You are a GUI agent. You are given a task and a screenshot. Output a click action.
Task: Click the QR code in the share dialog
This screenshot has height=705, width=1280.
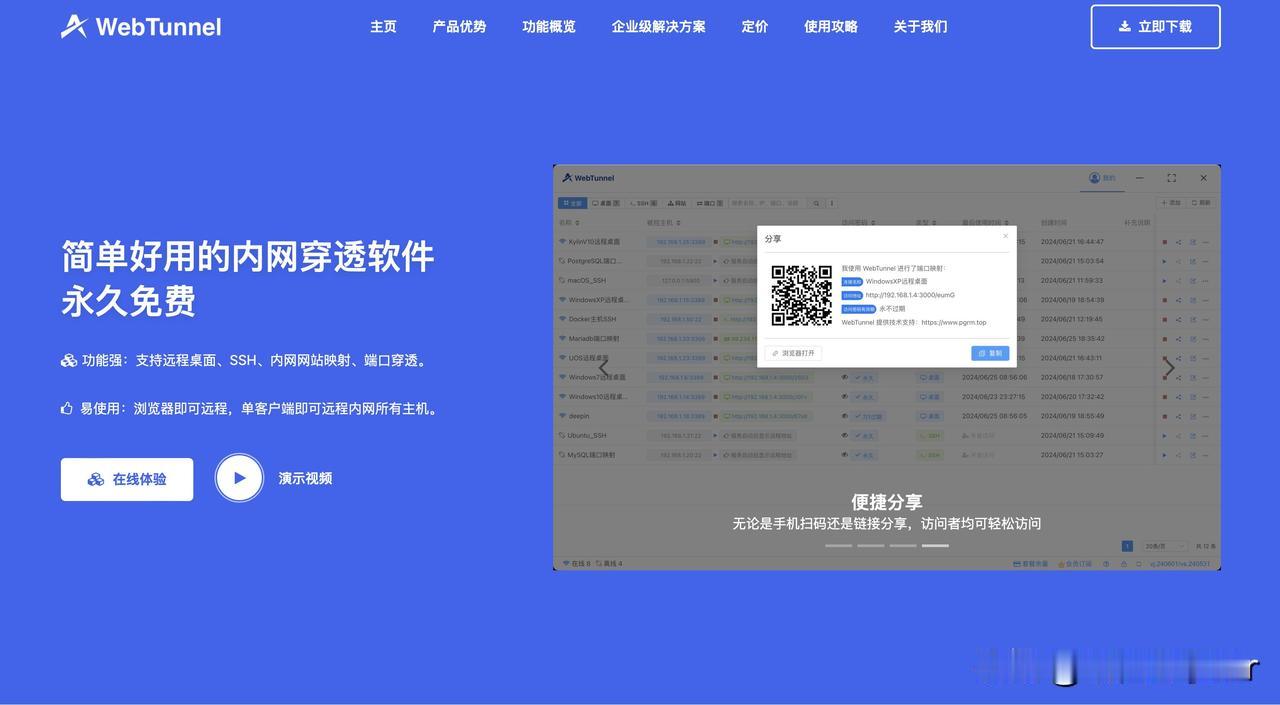pos(801,297)
